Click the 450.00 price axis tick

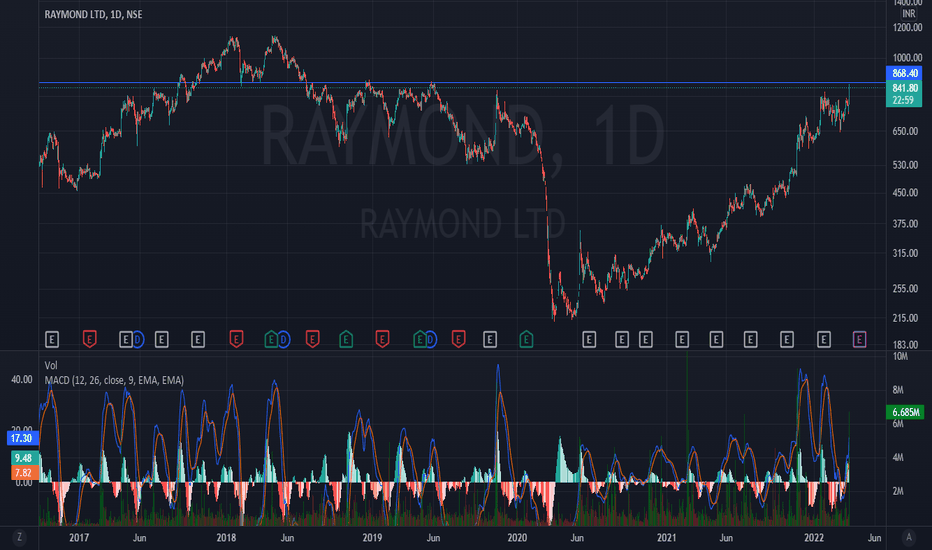coord(905,193)
